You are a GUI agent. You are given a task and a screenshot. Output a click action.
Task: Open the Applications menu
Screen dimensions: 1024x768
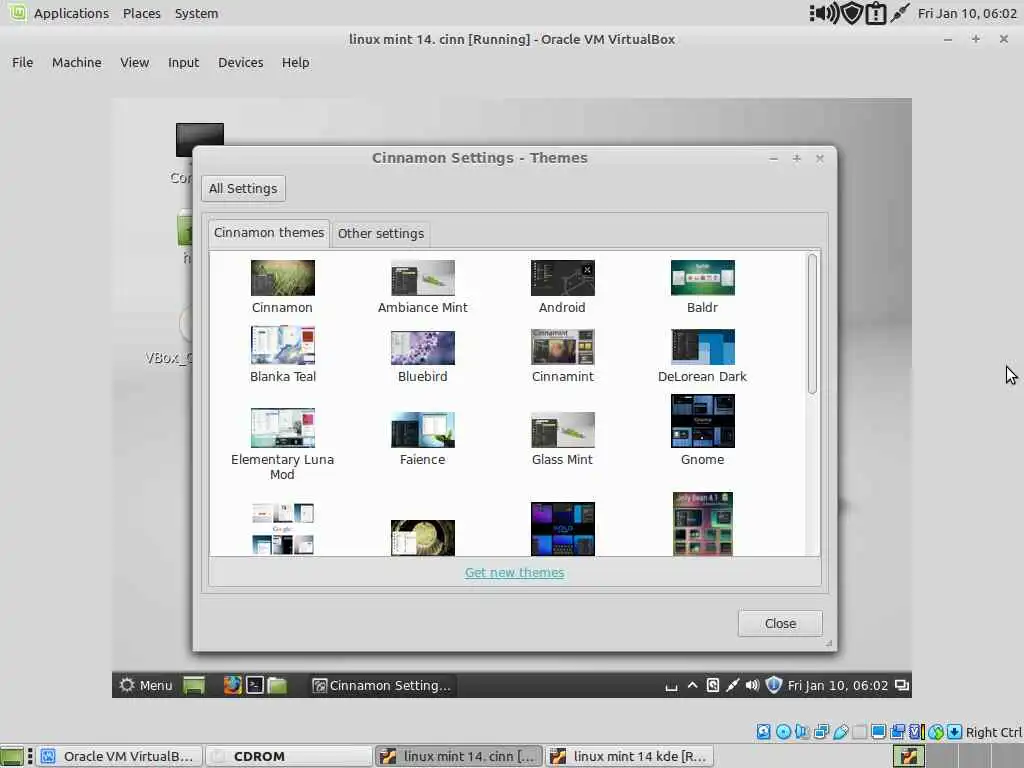pyautogui.click(x=71, y=13)
